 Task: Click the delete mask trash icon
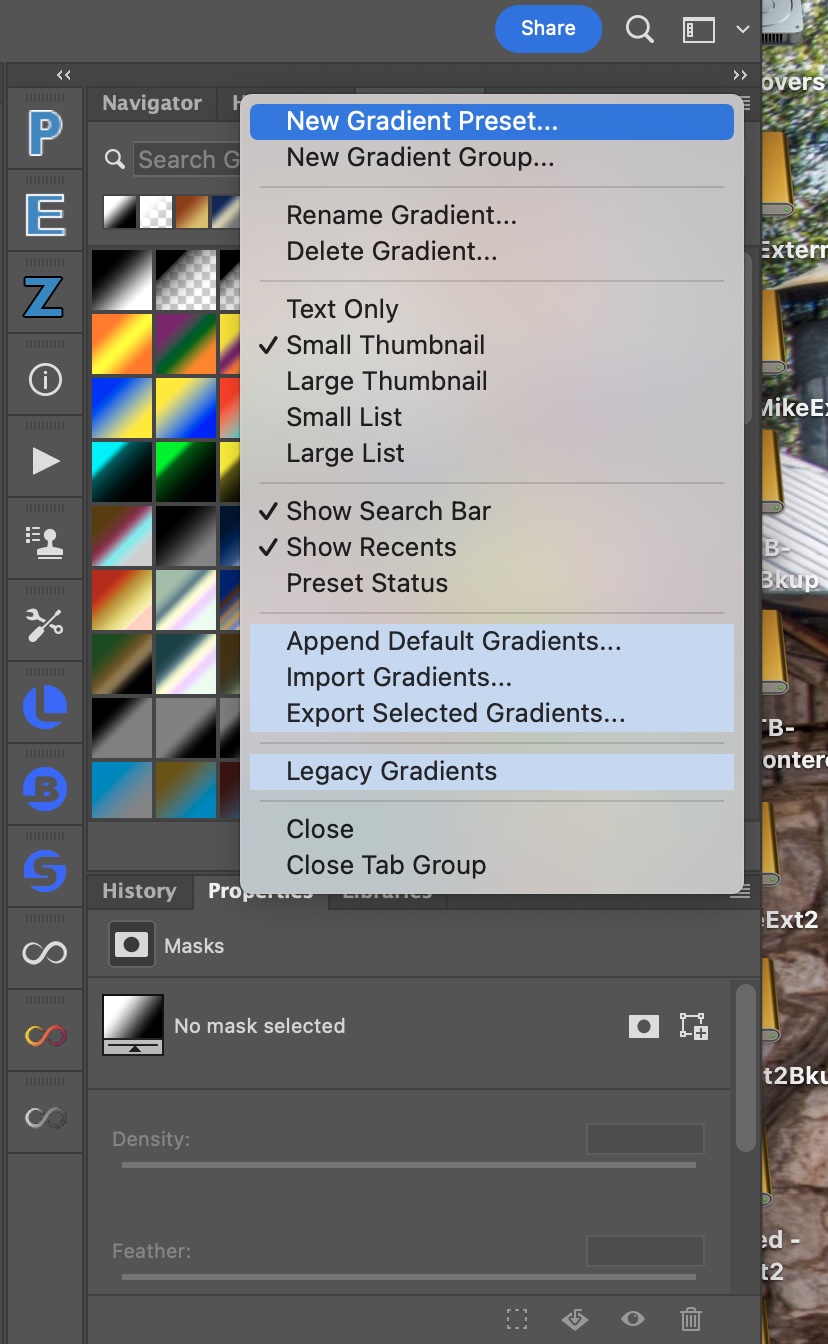point(690,1319)
